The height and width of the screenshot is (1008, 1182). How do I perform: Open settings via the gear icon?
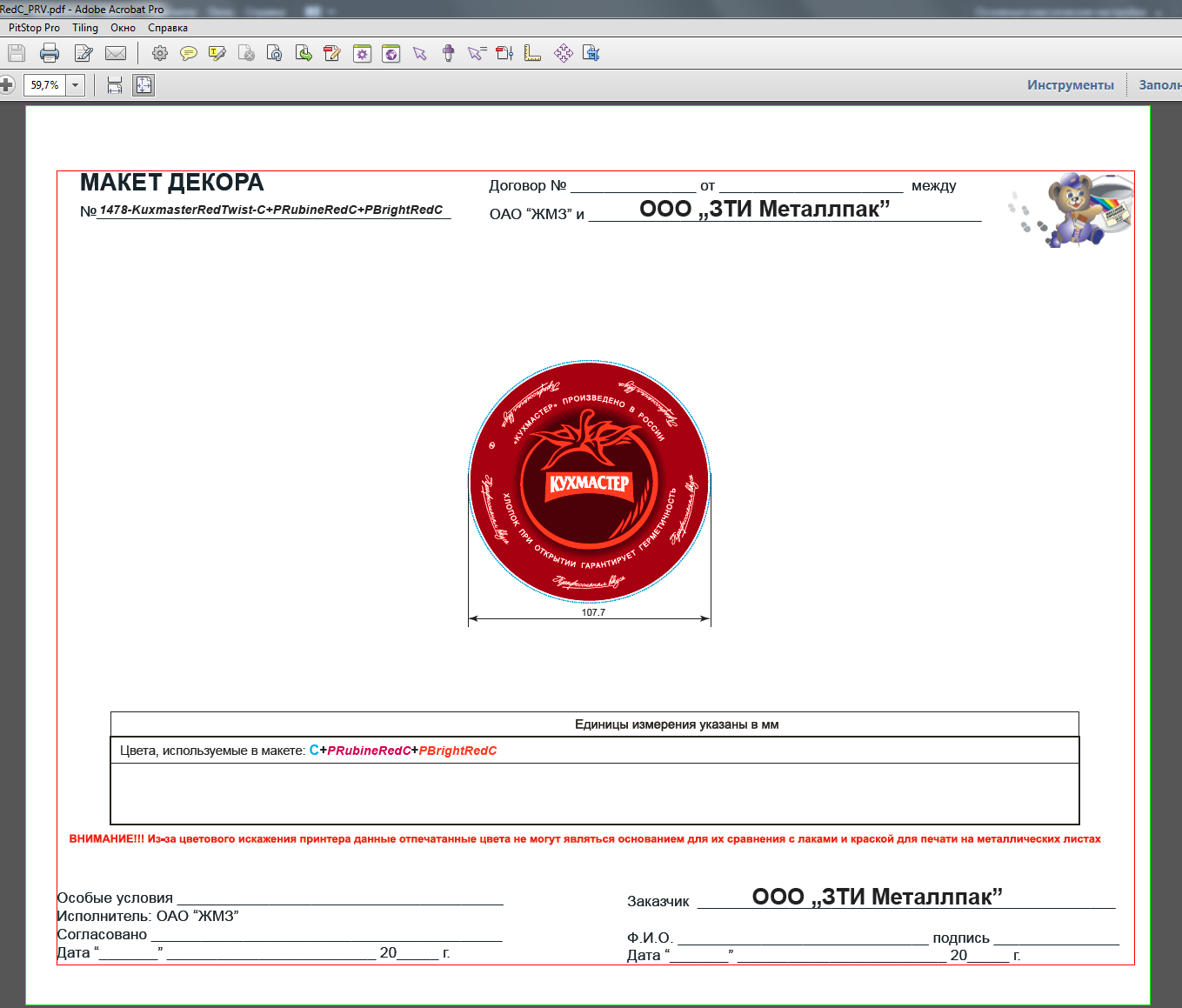click(x=160, y=54)
